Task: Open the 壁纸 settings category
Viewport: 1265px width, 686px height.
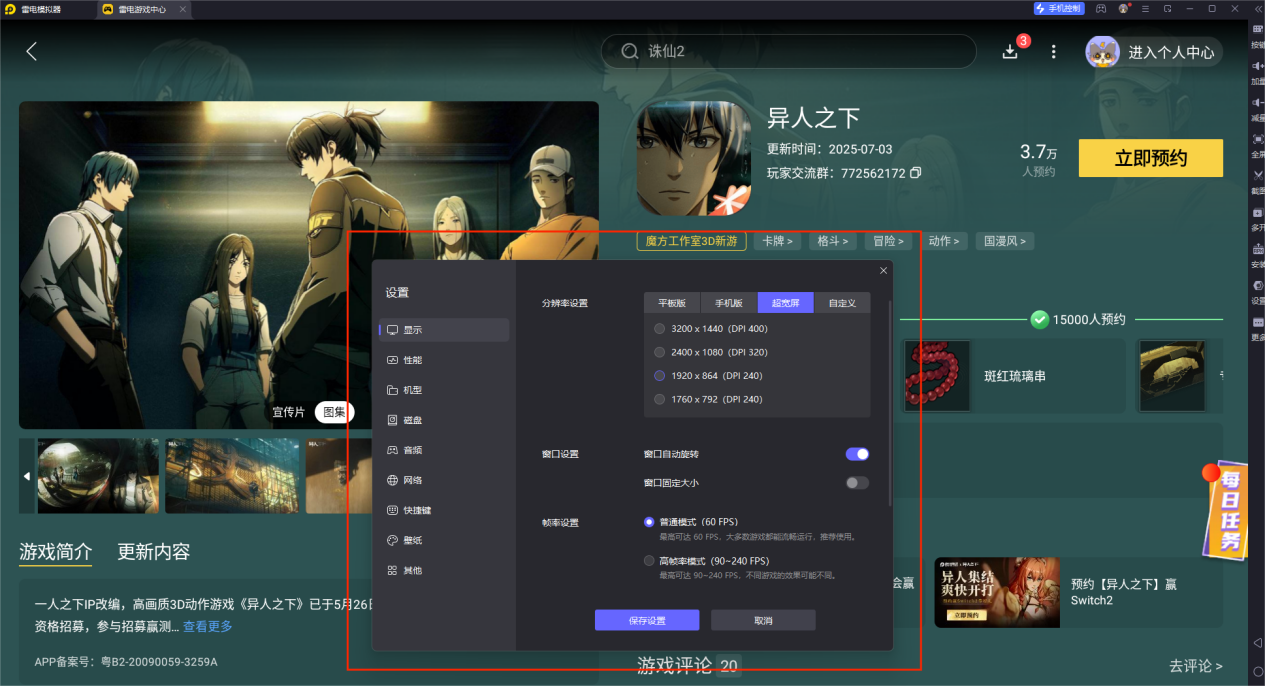Action: (444, 540)
